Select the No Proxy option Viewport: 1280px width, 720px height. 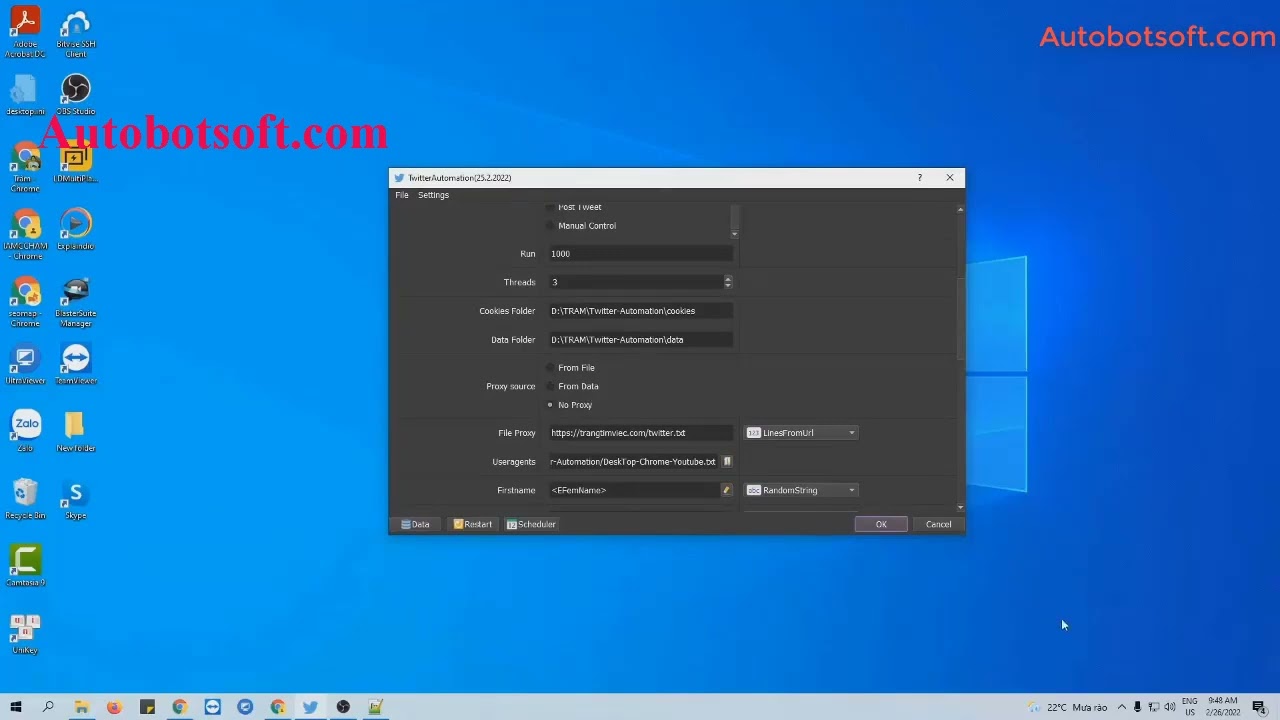[570, 405]
